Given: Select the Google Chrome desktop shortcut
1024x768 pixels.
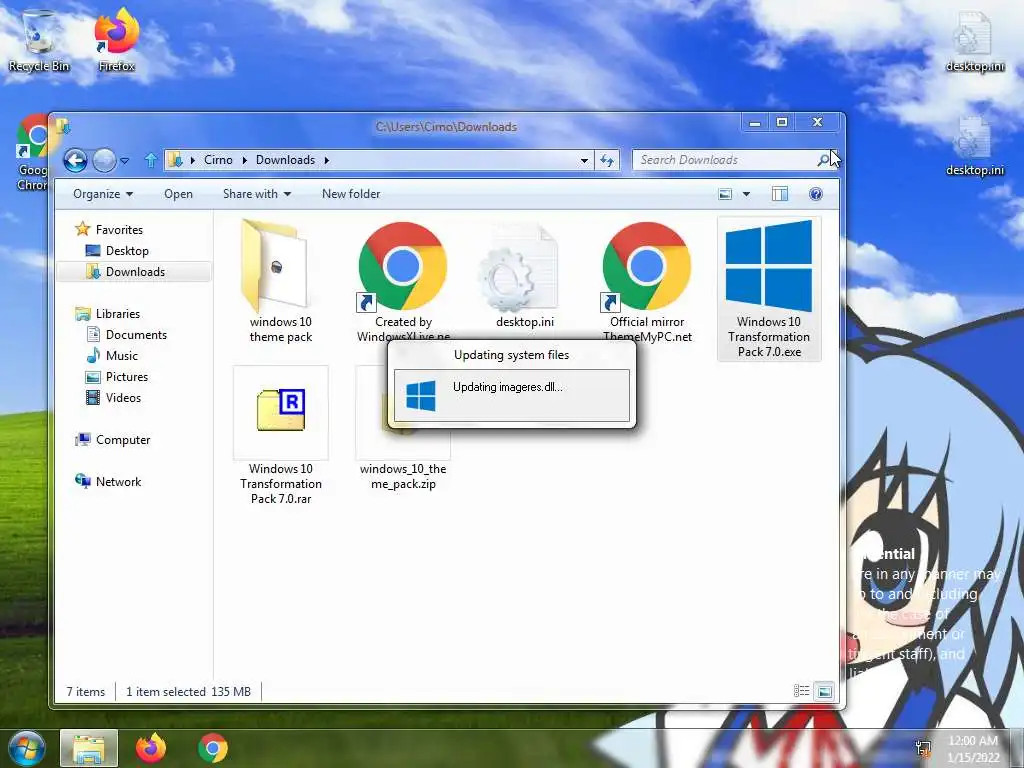Looking at the screenshot, I should pyautogui.click(x=31, y=152).
